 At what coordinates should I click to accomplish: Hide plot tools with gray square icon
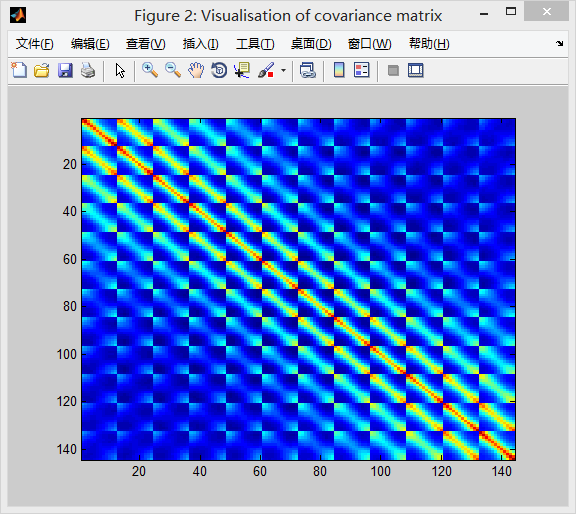pyautogui.click(x=393, y=70)
